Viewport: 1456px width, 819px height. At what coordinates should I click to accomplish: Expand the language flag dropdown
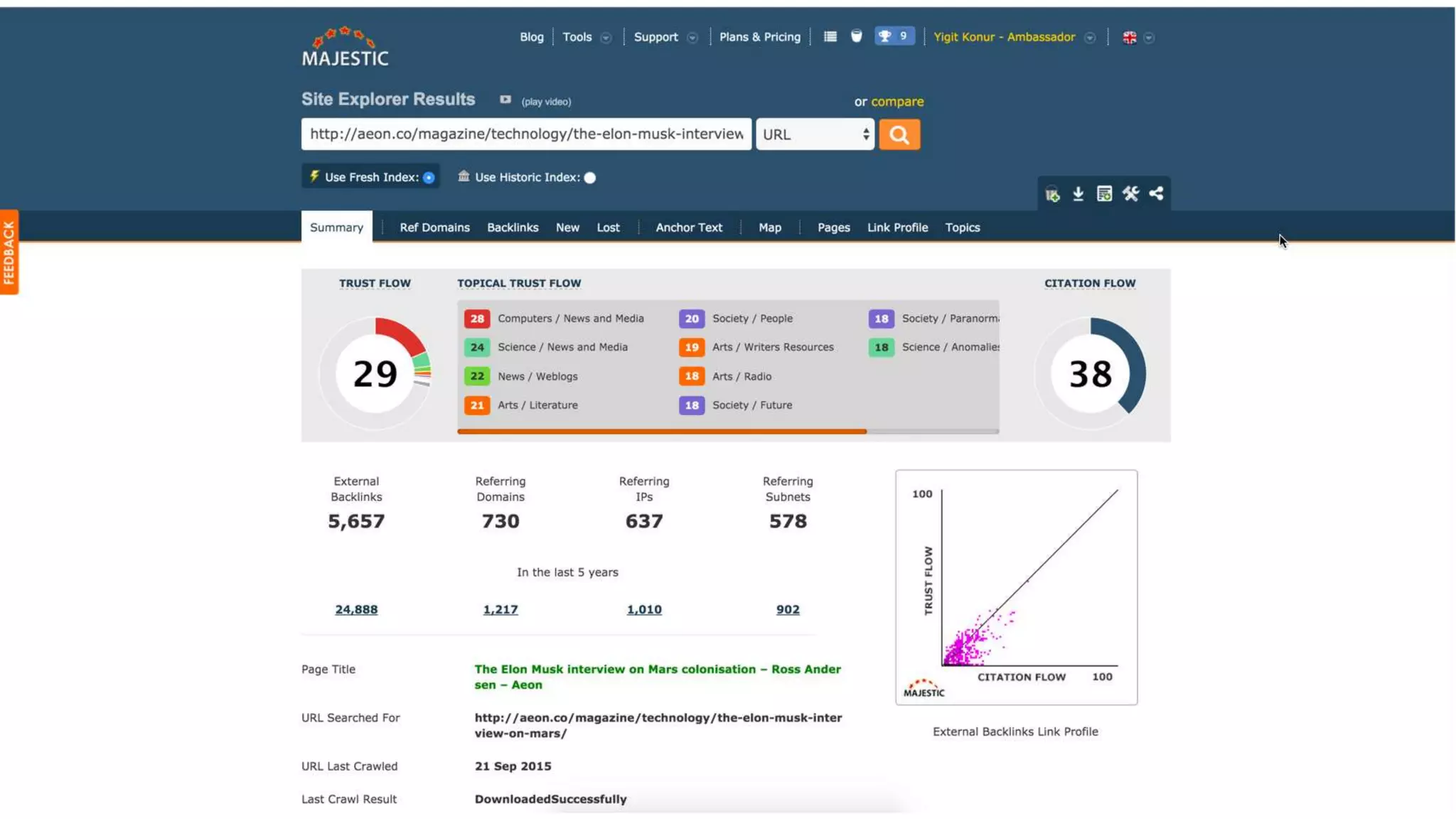pyautogui.click(x=1149, y=38)
